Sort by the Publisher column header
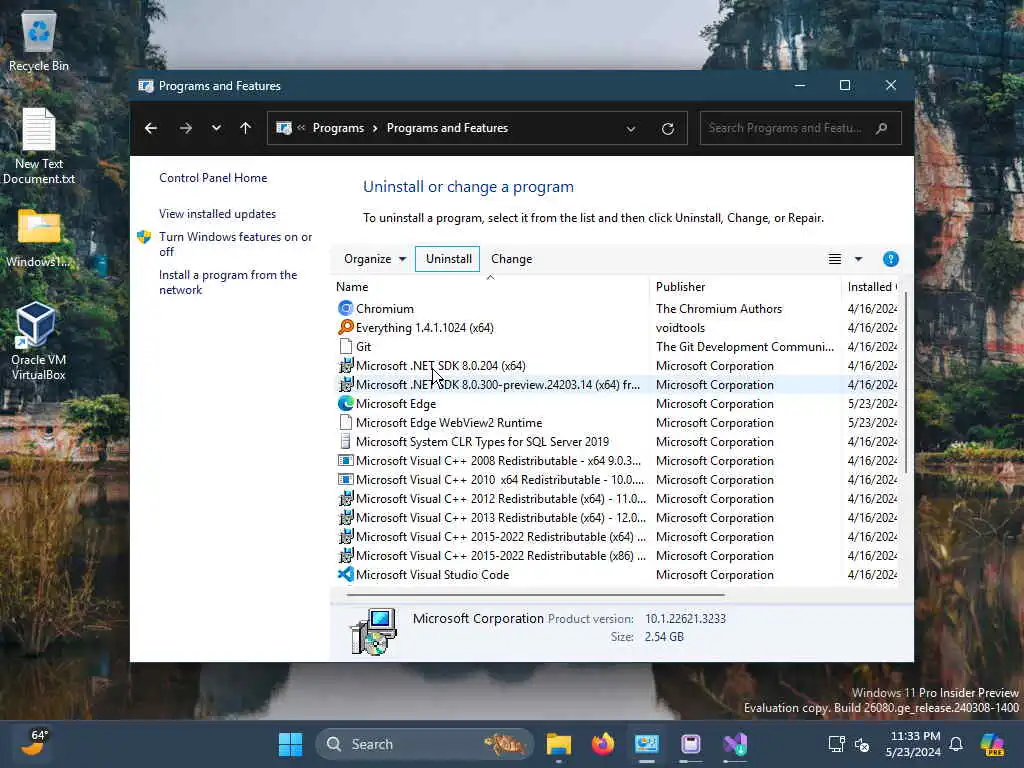 (x=746, y=287)
